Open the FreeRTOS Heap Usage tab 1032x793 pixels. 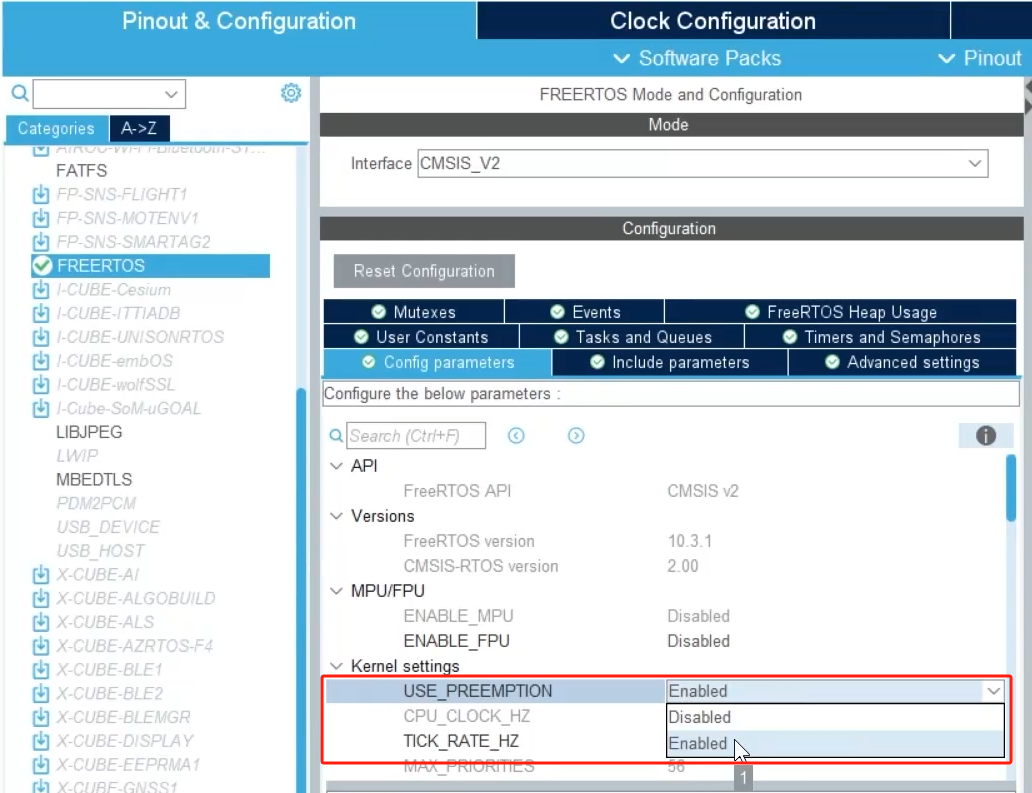coord(840,312)
